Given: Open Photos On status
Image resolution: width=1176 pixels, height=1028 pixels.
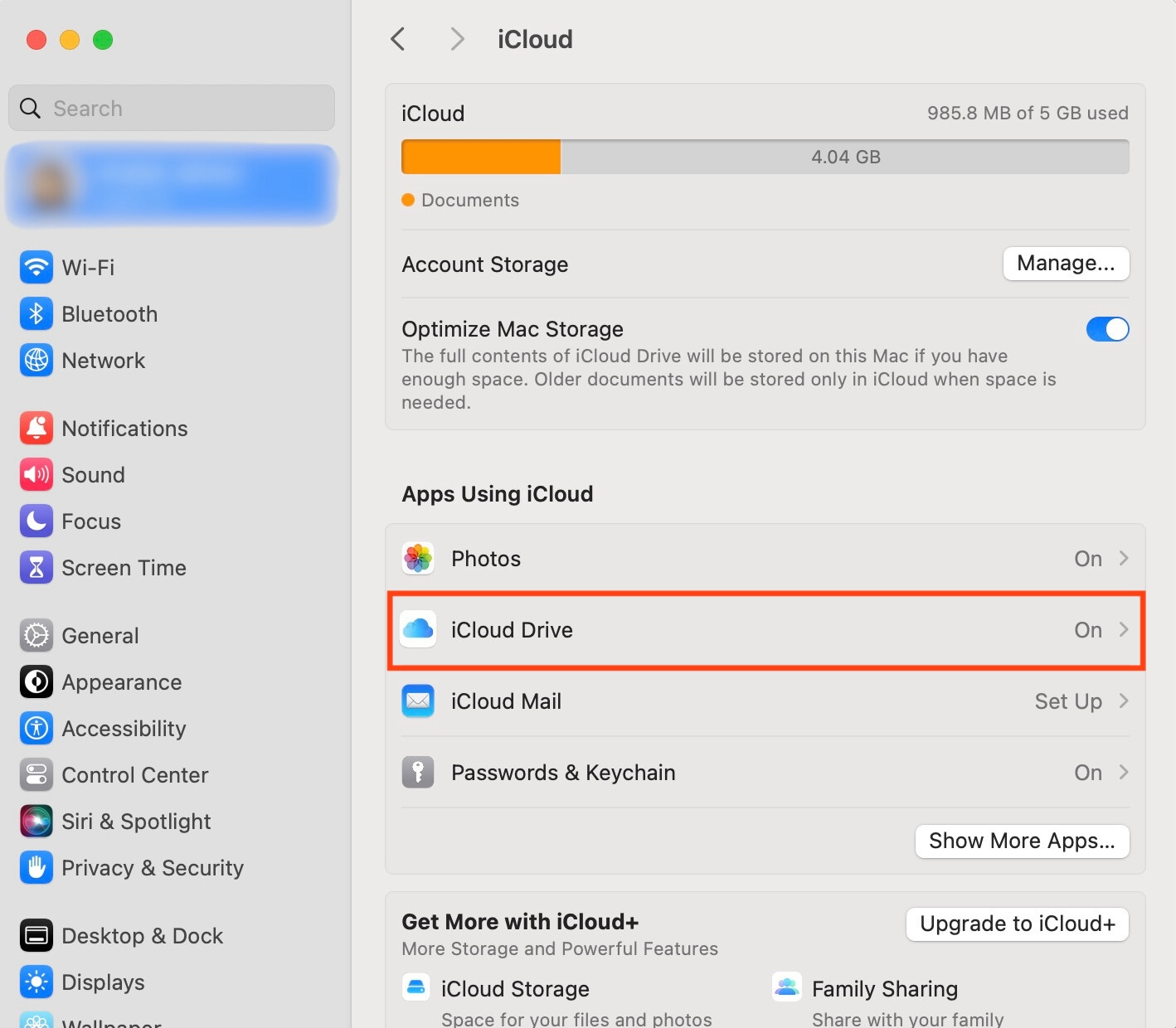Looking at the screenshot, I should tap(1088, 559).
